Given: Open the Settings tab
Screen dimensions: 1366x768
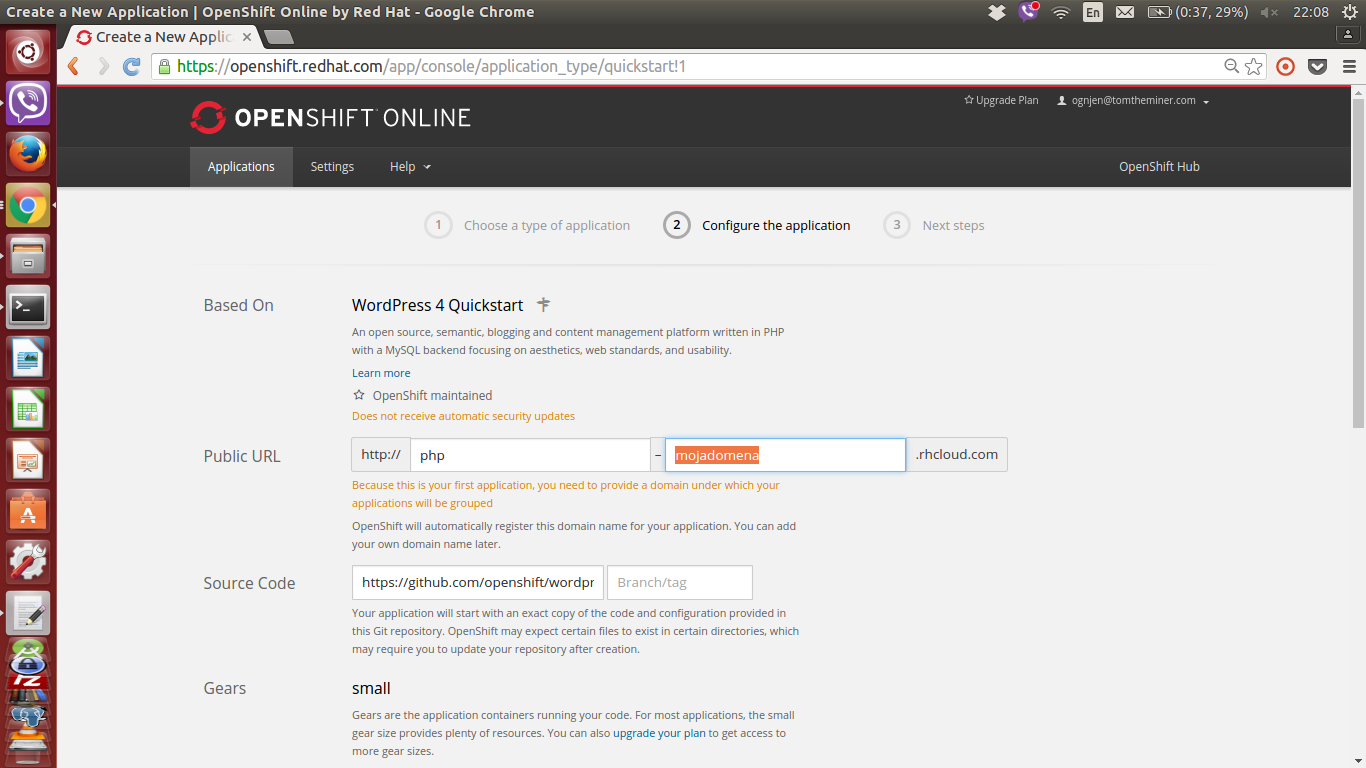Looking at the screenshot, I should tap(332, 167).
